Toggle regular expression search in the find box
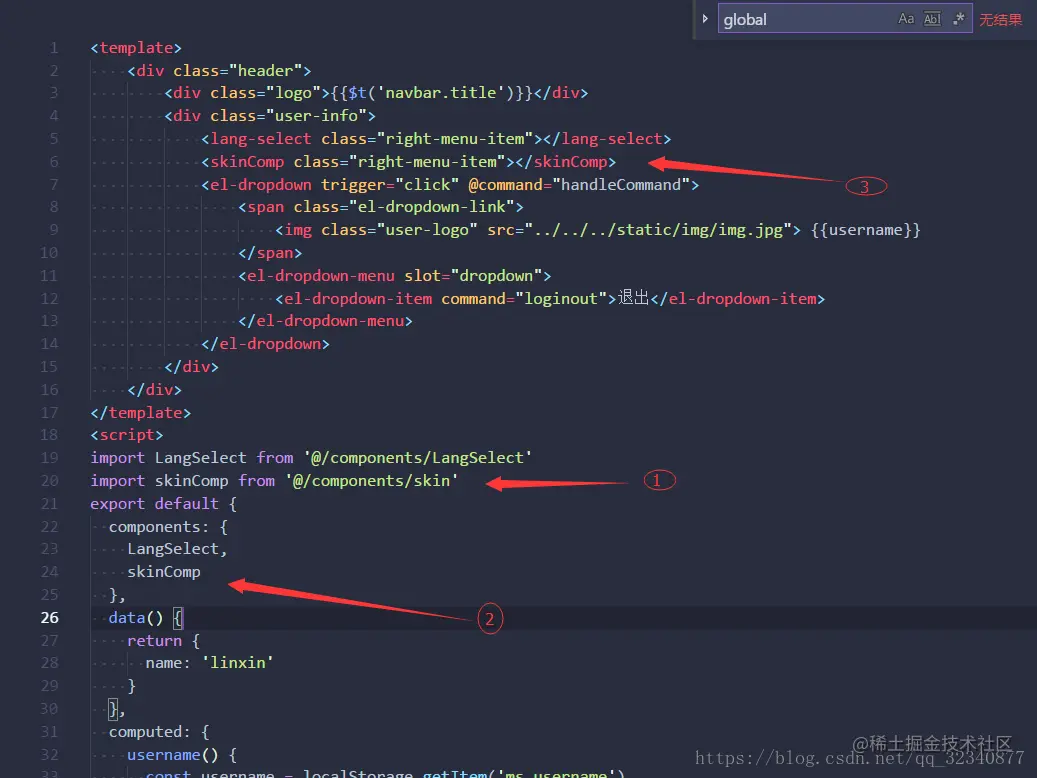The height and width of the screenshot is (778, 1037). [958, 19]
